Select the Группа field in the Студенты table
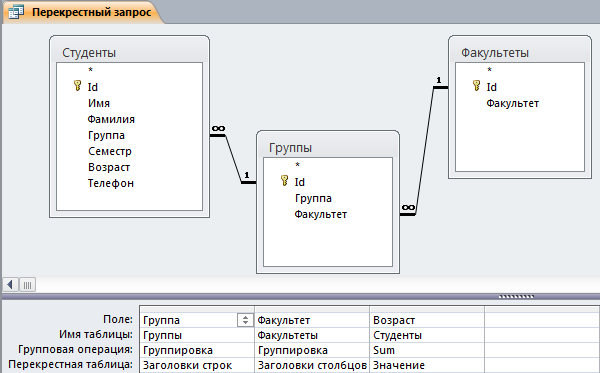Image resolution: width=600 pixels, height=373 pixels. 106,135
